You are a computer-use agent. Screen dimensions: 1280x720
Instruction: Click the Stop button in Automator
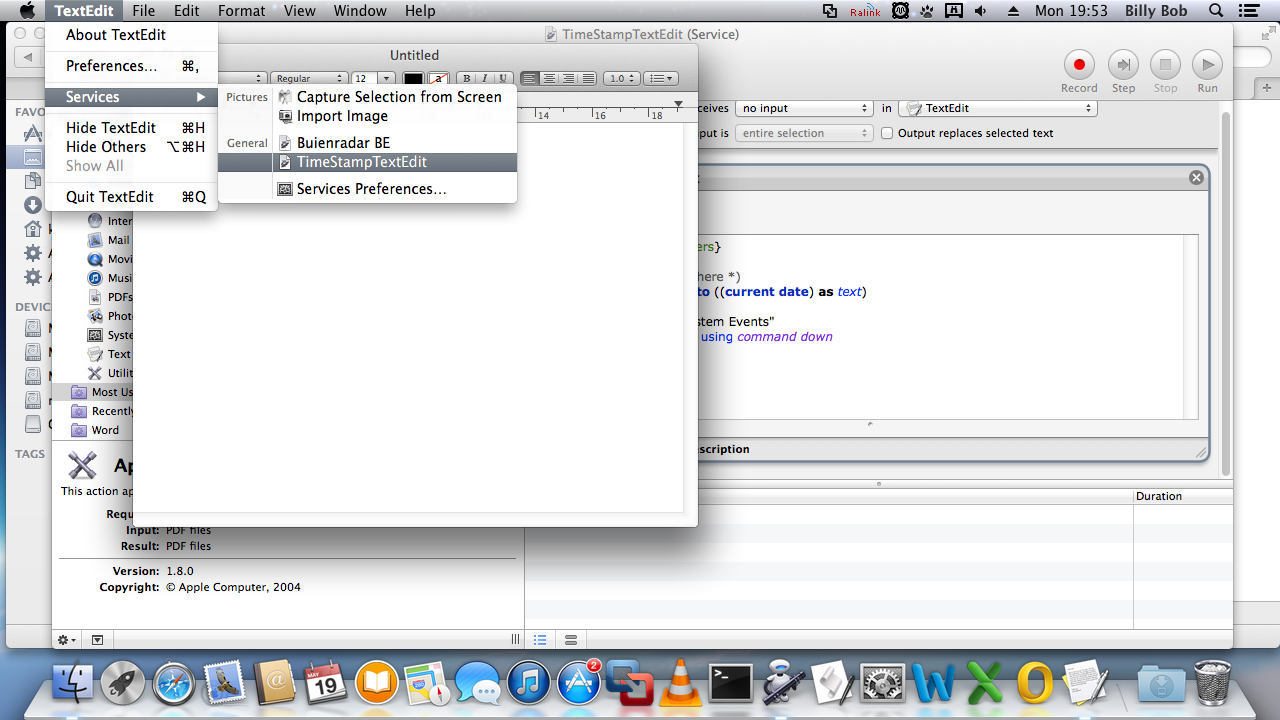coord(1165,72)
